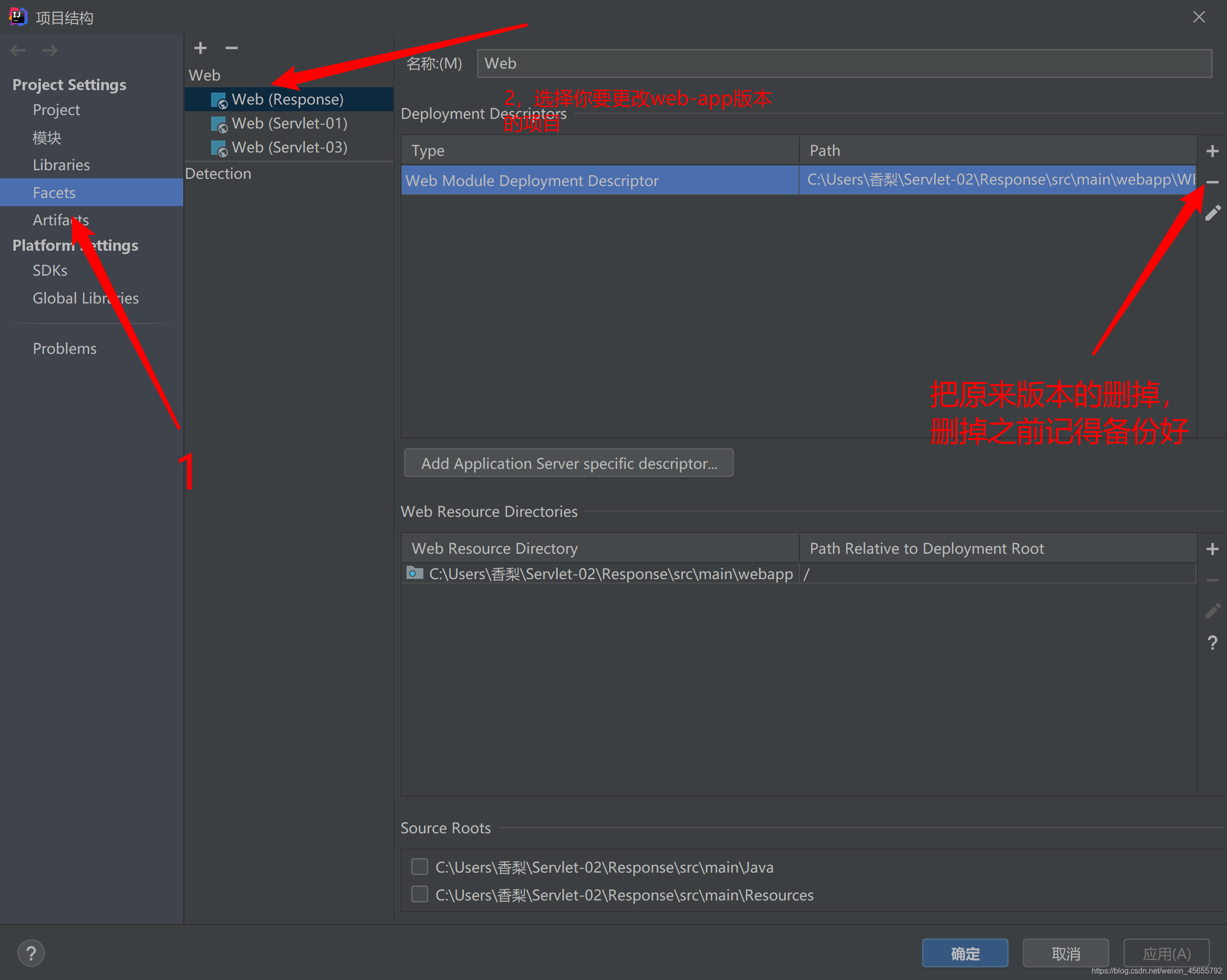Check the src\main\Resources source root checkbox

pyautogui.click(x=419, y=894)
